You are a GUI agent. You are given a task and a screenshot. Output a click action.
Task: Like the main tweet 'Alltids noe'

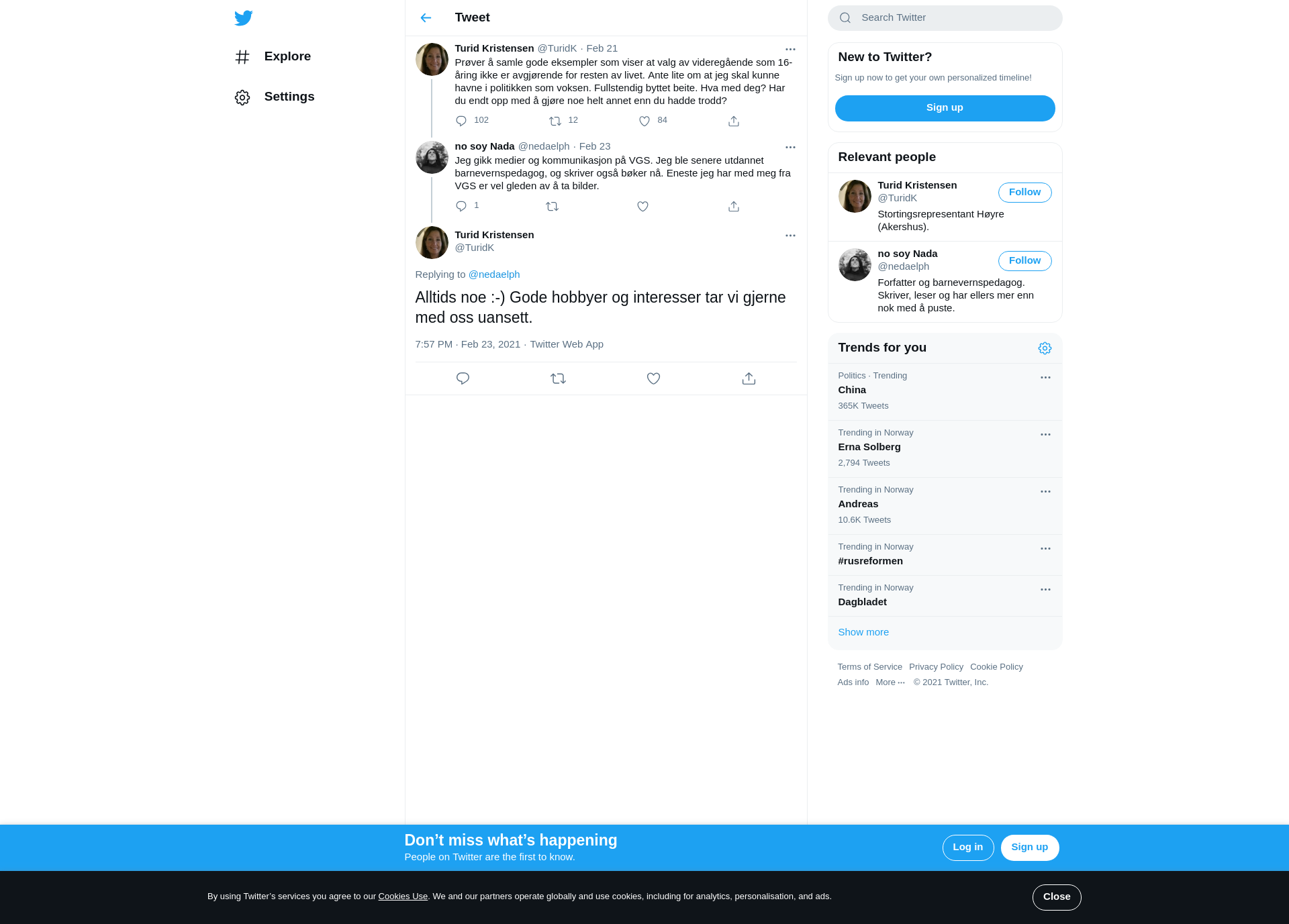653,378
